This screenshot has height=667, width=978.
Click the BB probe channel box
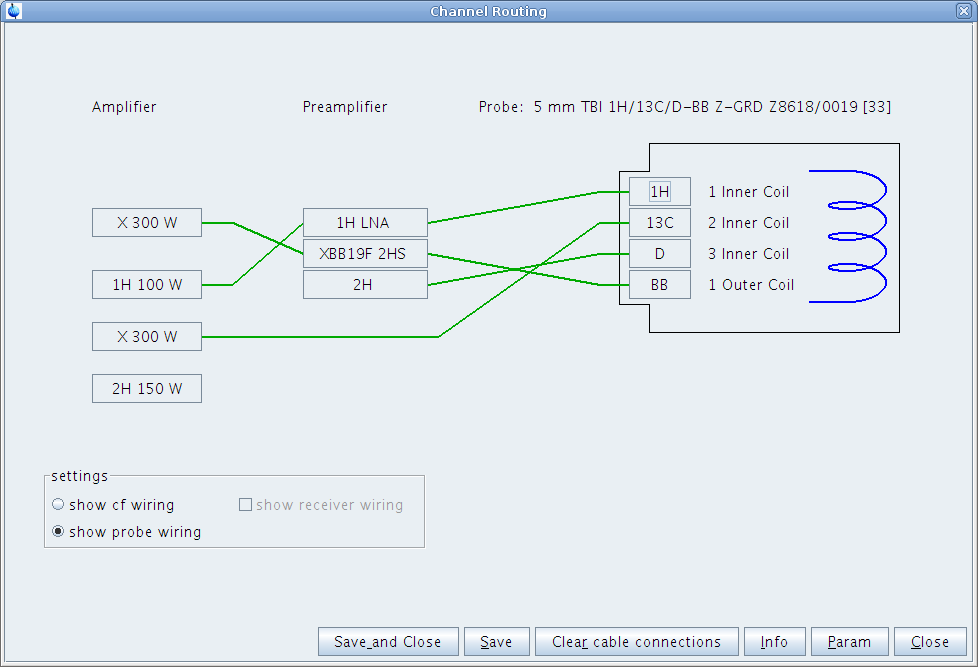[659, 285]
